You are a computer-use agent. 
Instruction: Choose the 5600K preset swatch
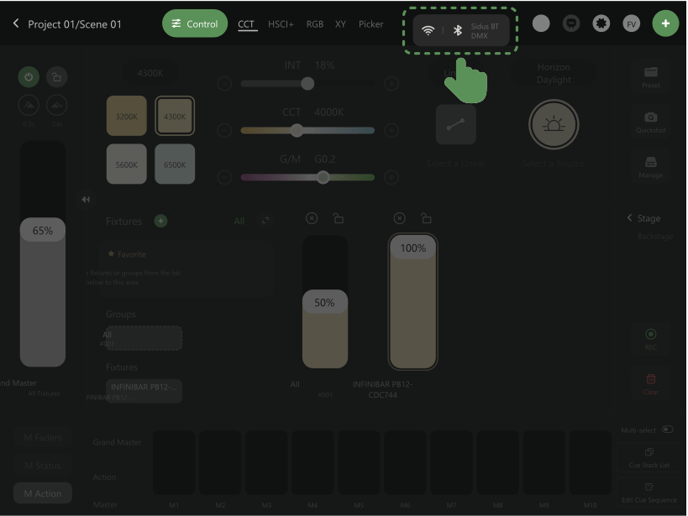click(x=126, y=164)
